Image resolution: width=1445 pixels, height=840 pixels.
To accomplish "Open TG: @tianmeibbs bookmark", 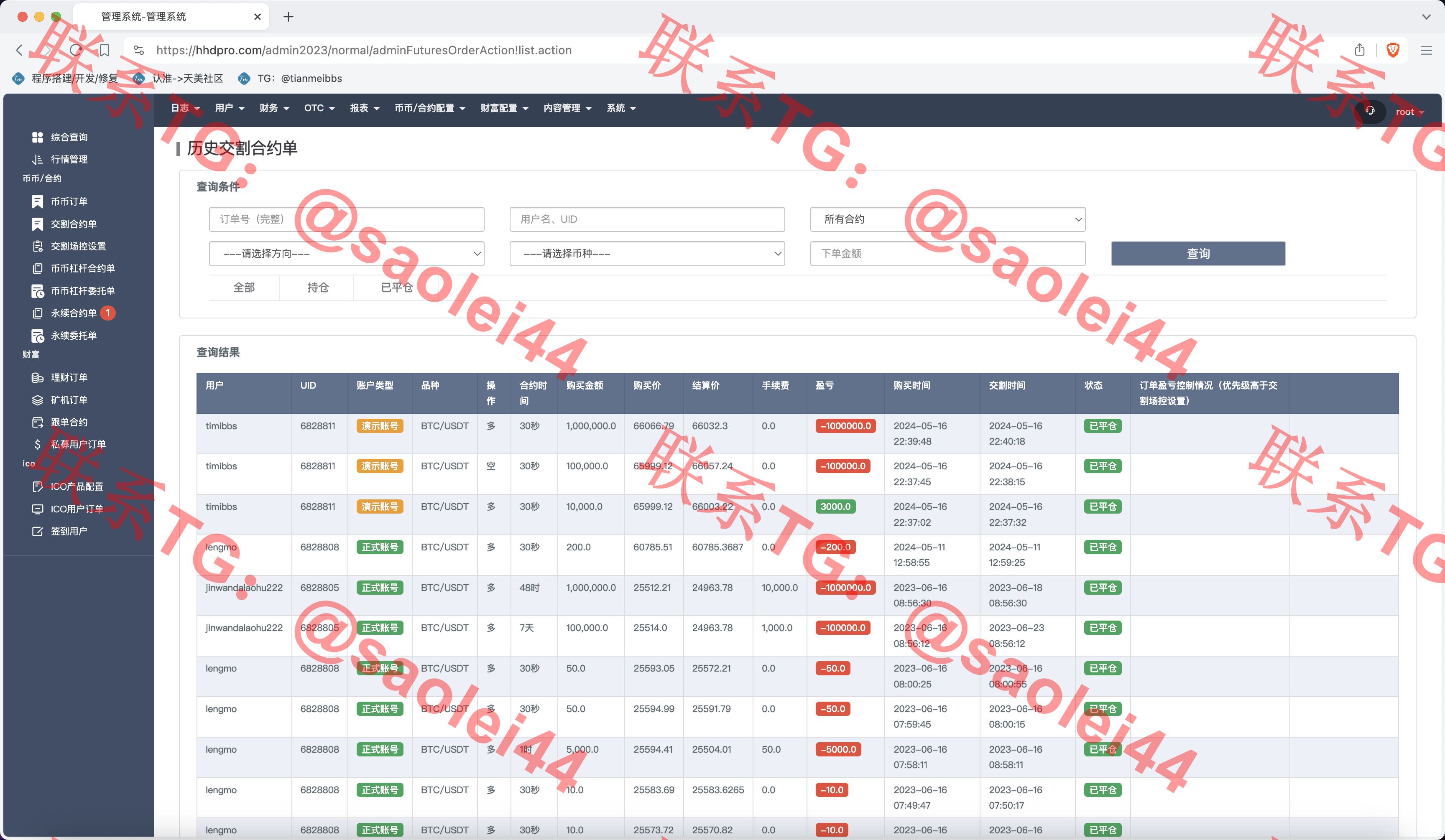I will point(290,79).
